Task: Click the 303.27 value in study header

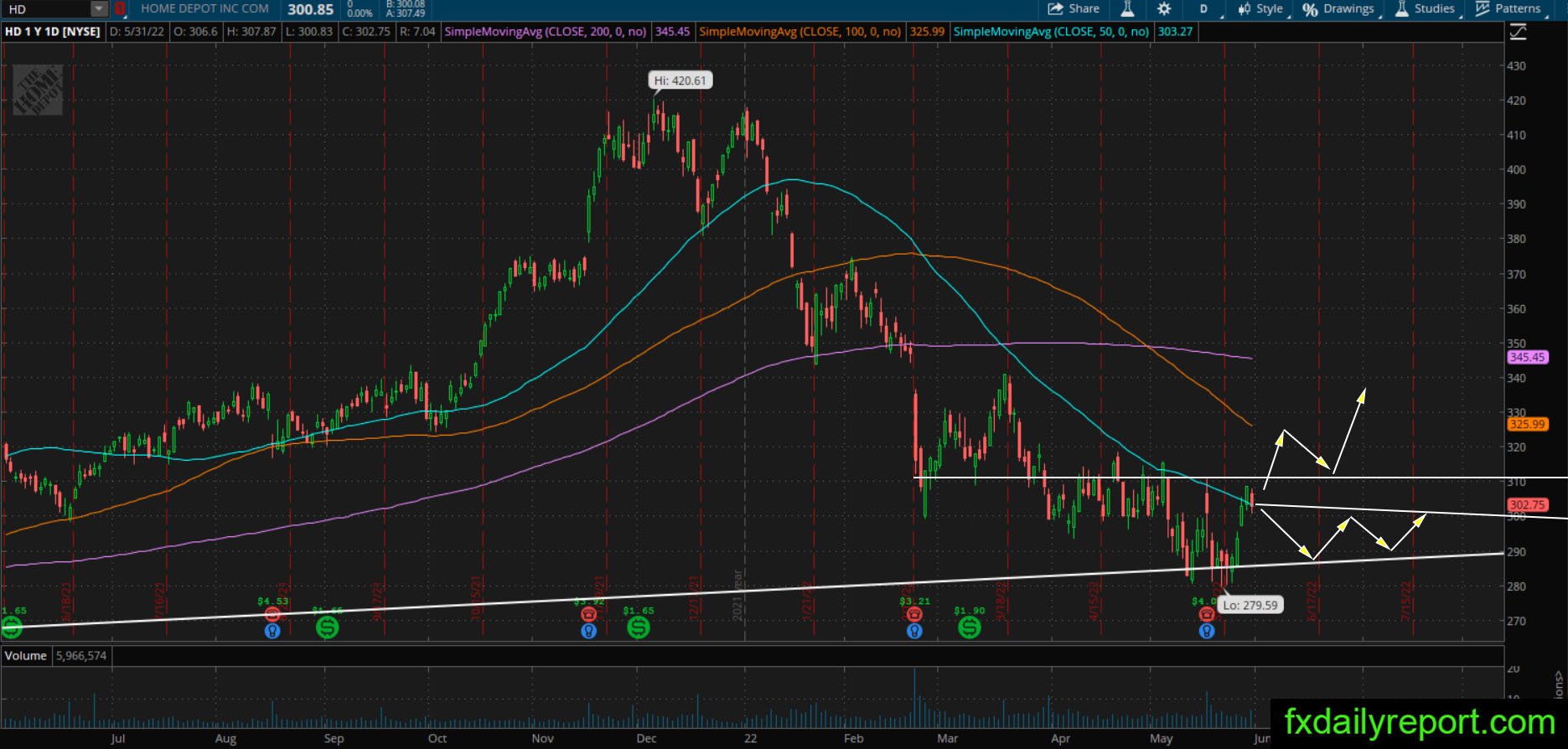Action: [x=1175, y=32]
